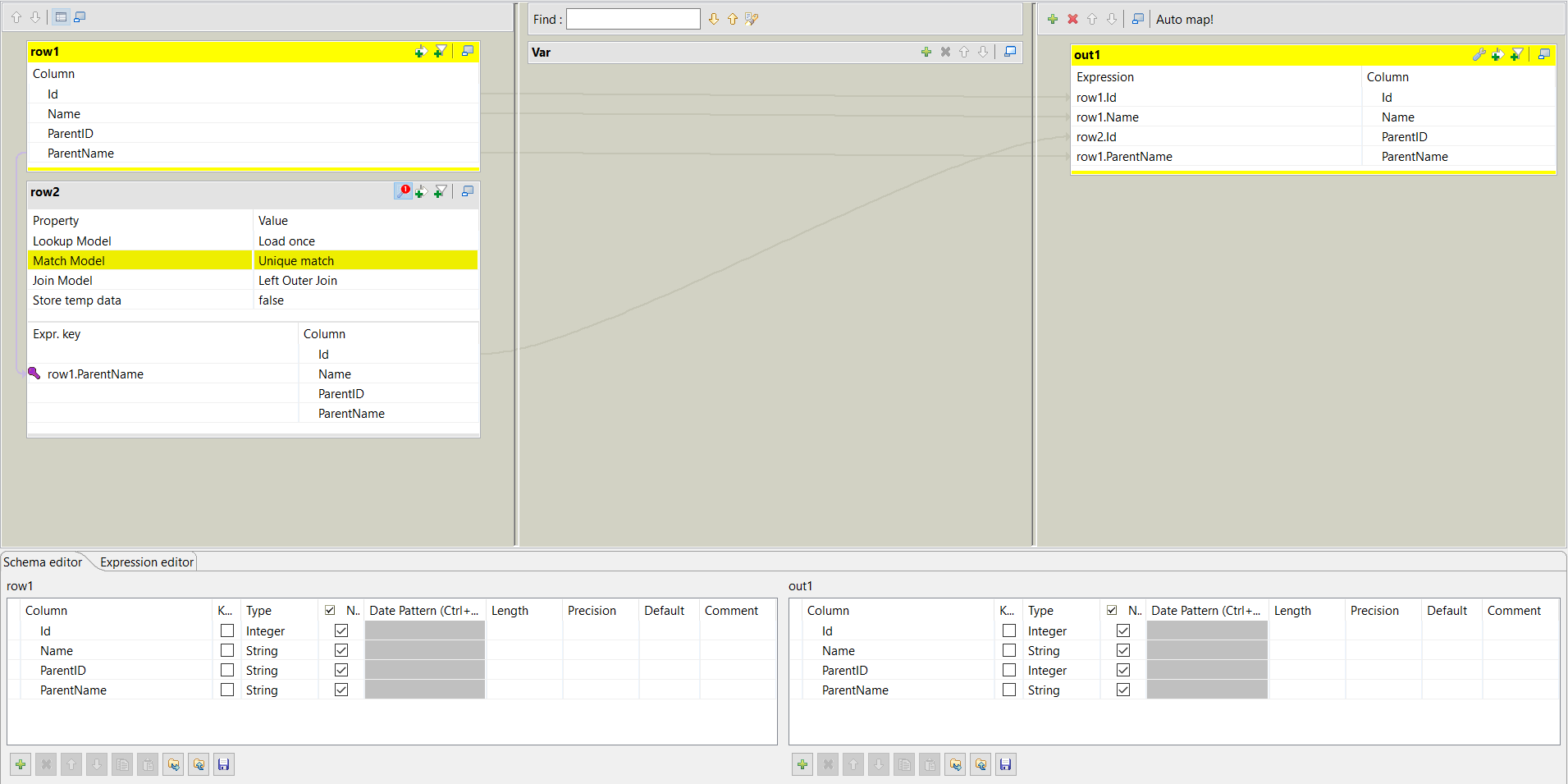This screenshot has height=784, width=1568.
Task: Select ParentName row in out1 schema editor
Action: point(1173,690)
